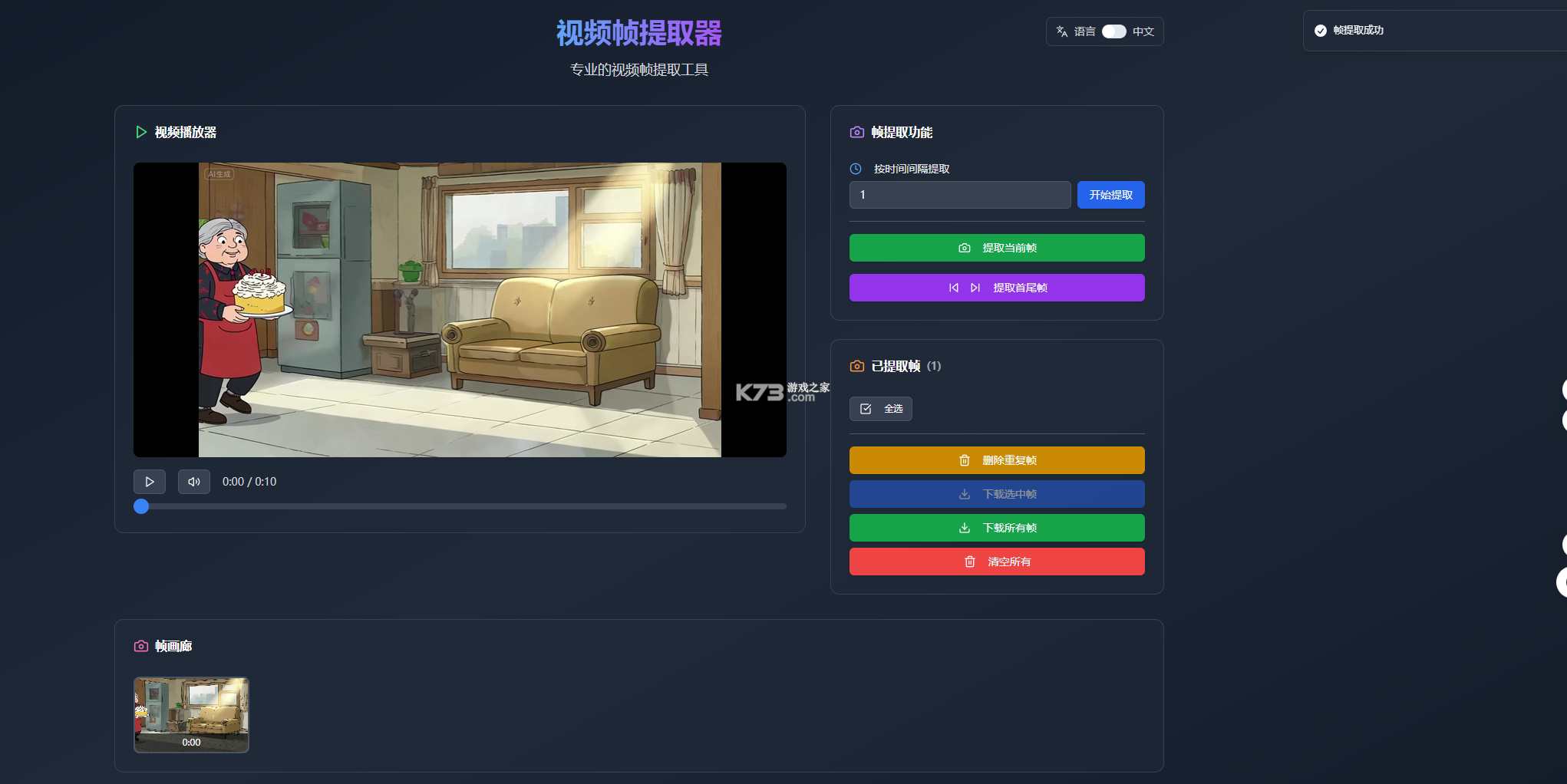Click the 中文 language label

pyautogui.click(x=1143, y=31)
